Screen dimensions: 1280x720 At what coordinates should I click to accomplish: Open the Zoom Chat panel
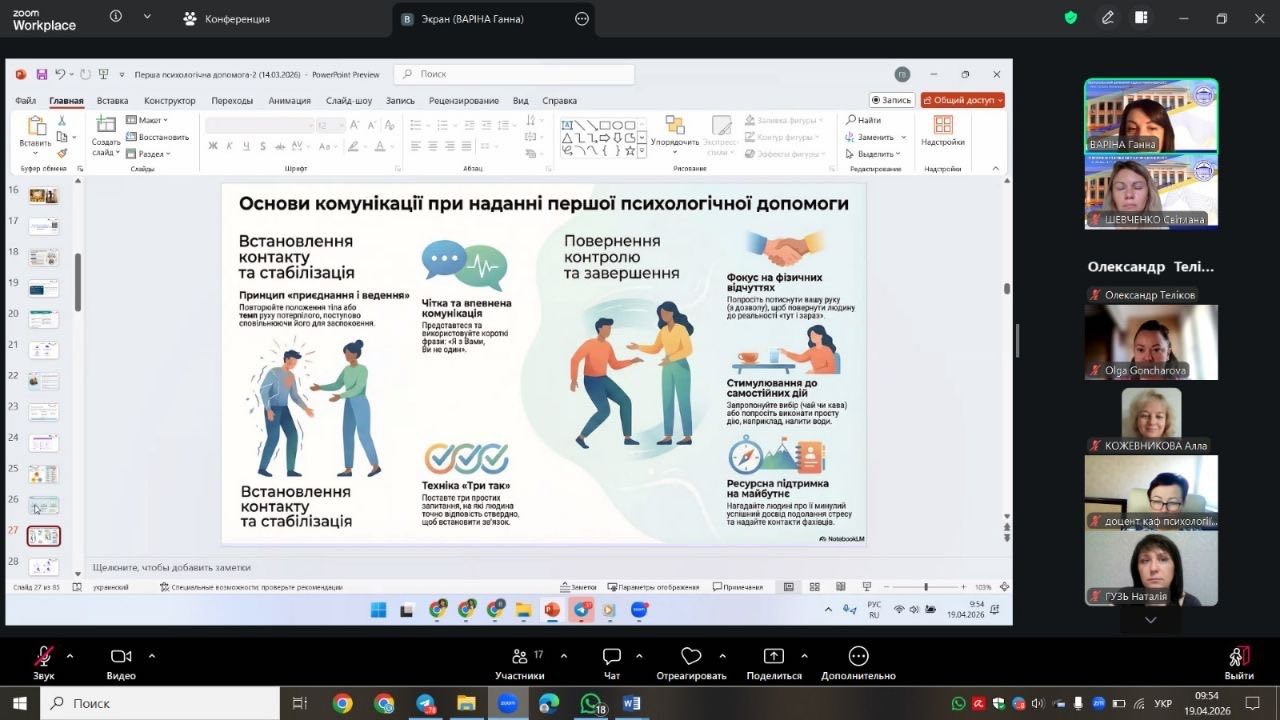pyautogui.click(x=612, y=657)
